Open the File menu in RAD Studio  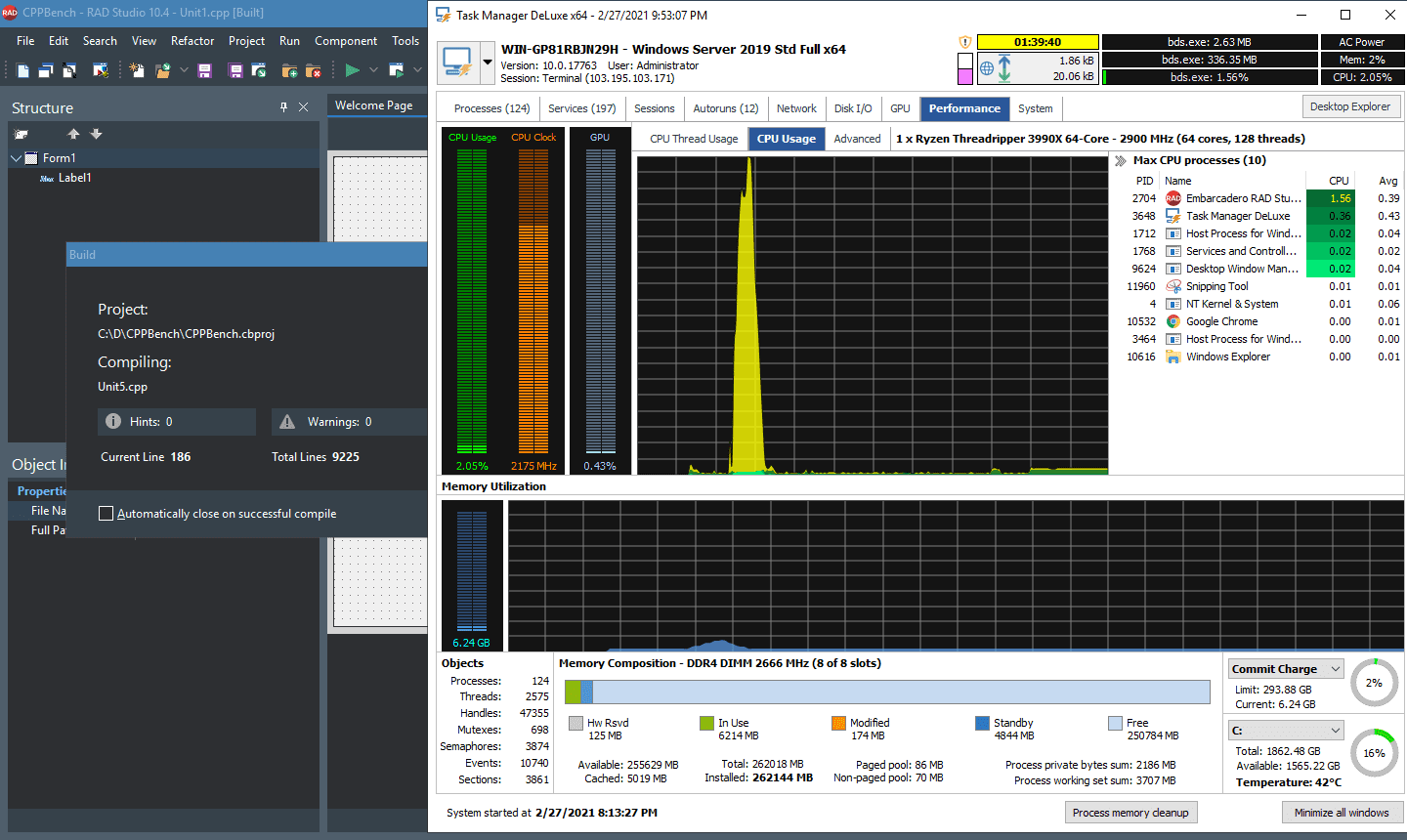coord(25,41)
